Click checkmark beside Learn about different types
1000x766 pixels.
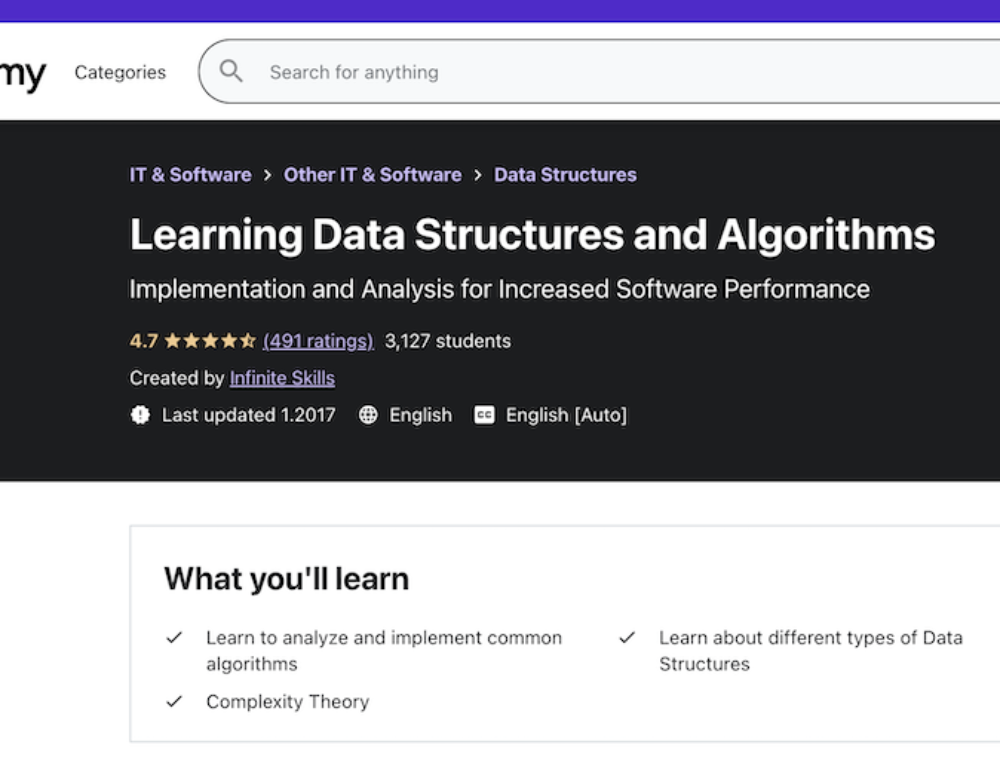(x=627, y=637)
